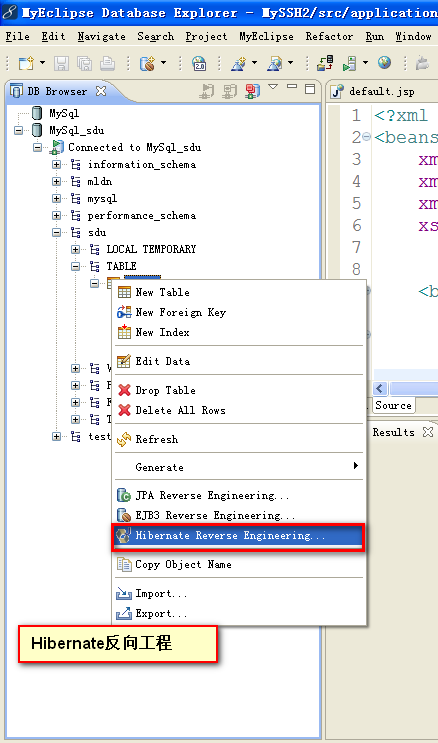Click the first triangle-shaped tool icon with a star
The height and width of the screenshot is (743, 438).
(238, 63)
